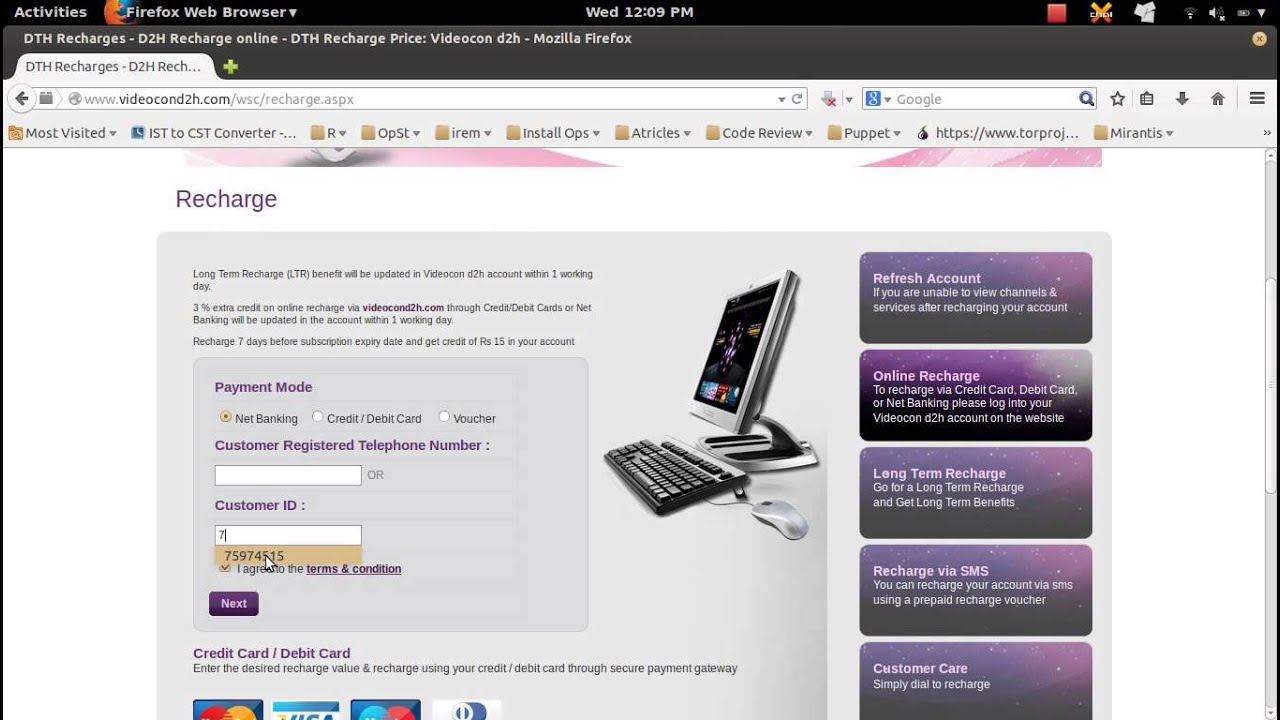Go to home page icon
The image size is (1280, 720).
pyautogui.click(x=1218, y=99)
